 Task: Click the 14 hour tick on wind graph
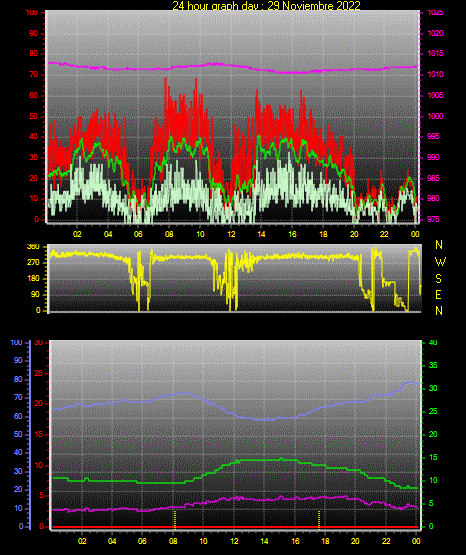click(x=261, y=234)
